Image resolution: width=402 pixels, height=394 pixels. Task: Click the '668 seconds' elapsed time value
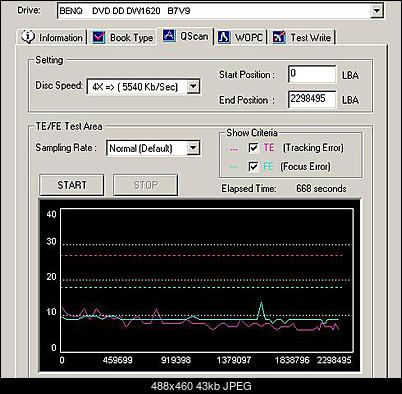(321, 189)
